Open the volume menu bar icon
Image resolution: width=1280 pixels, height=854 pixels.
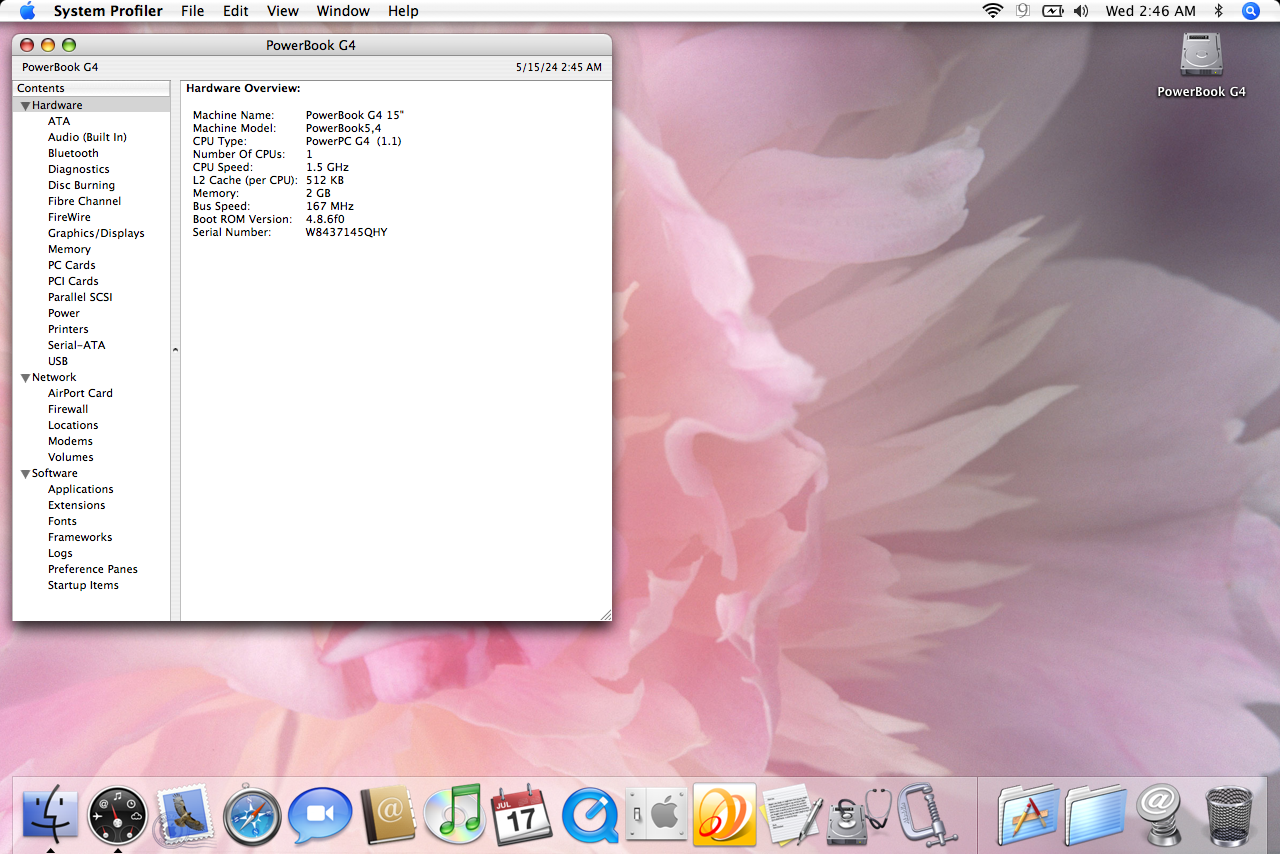coord(1081,11)
